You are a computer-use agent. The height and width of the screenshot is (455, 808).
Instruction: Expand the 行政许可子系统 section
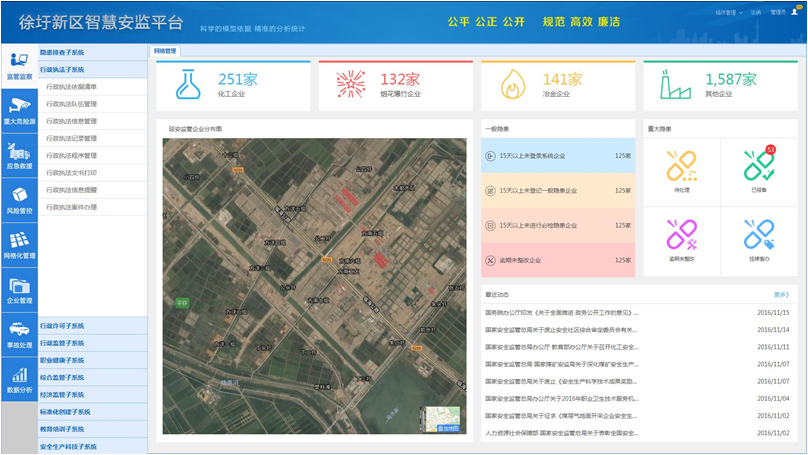(92, 326)
